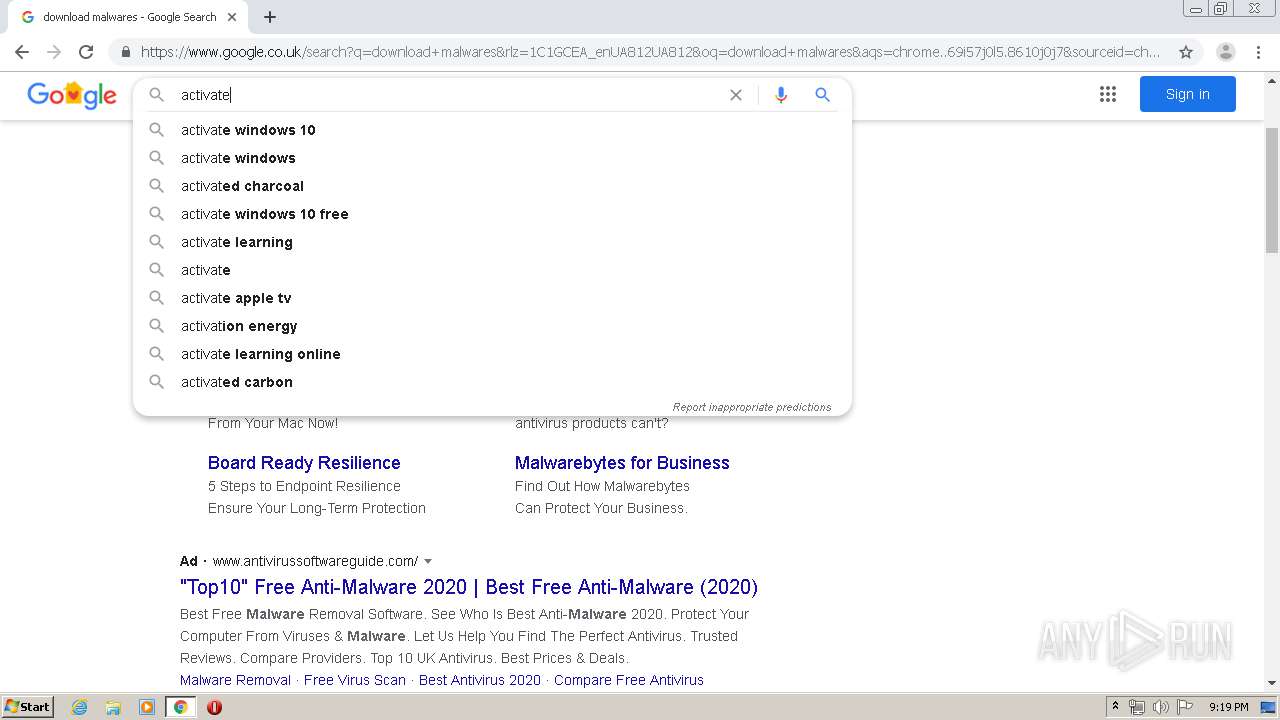Open Compare Free Antivirus sitelink
Image resolution: width=1280 pixels, height=720 pixels.
pyautogui.click(x=629, y=680)
